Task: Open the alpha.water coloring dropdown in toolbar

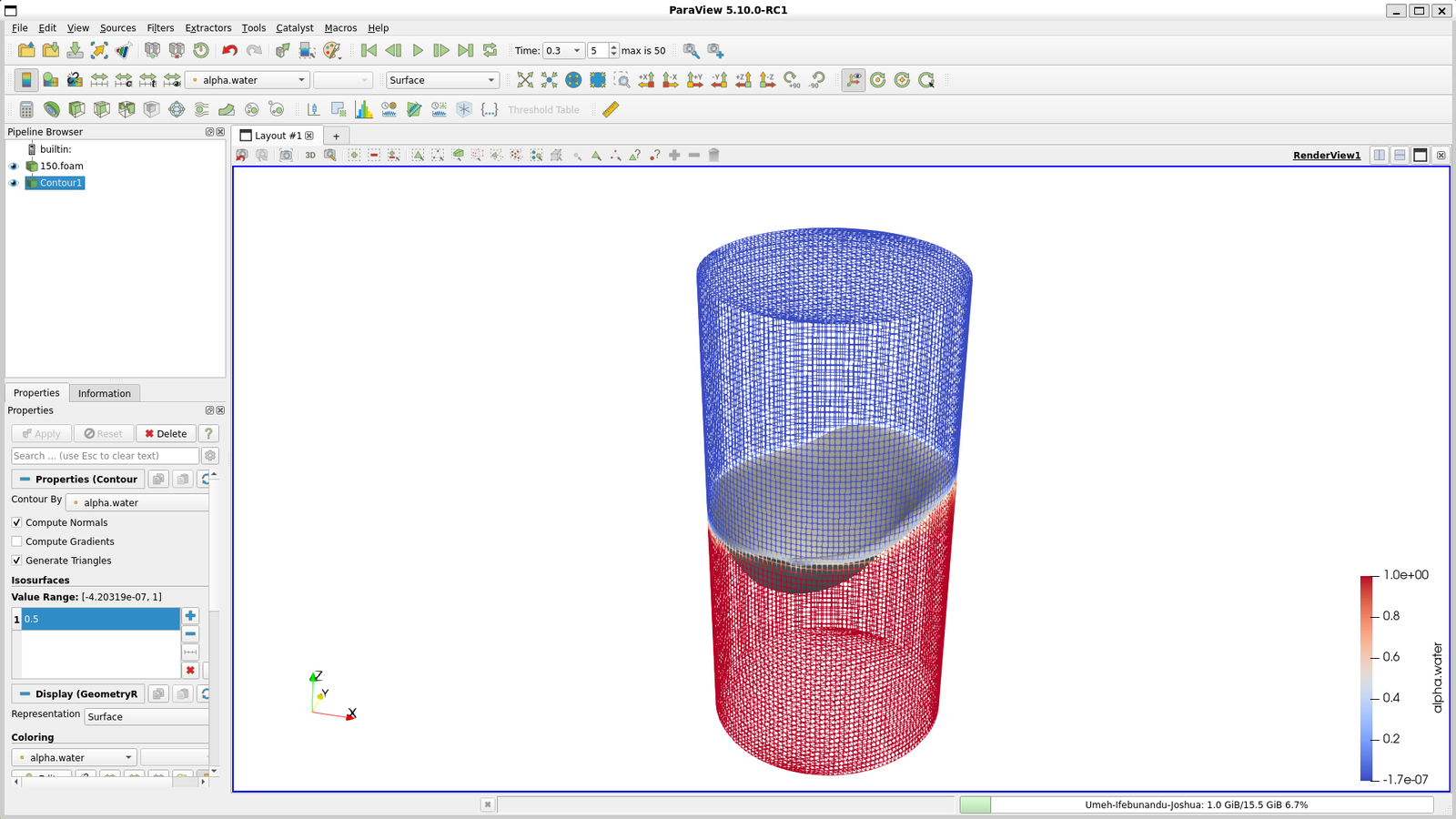Action: pos(248,80)
